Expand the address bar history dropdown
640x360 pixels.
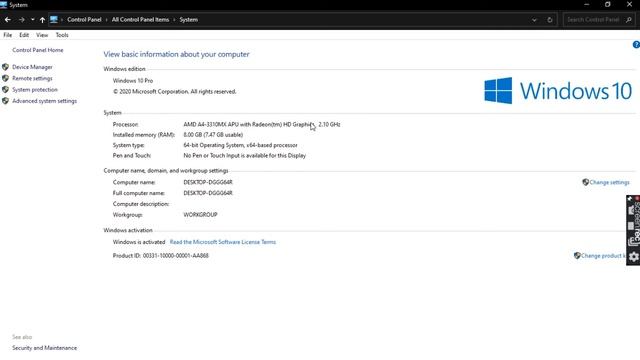point(534,20)
